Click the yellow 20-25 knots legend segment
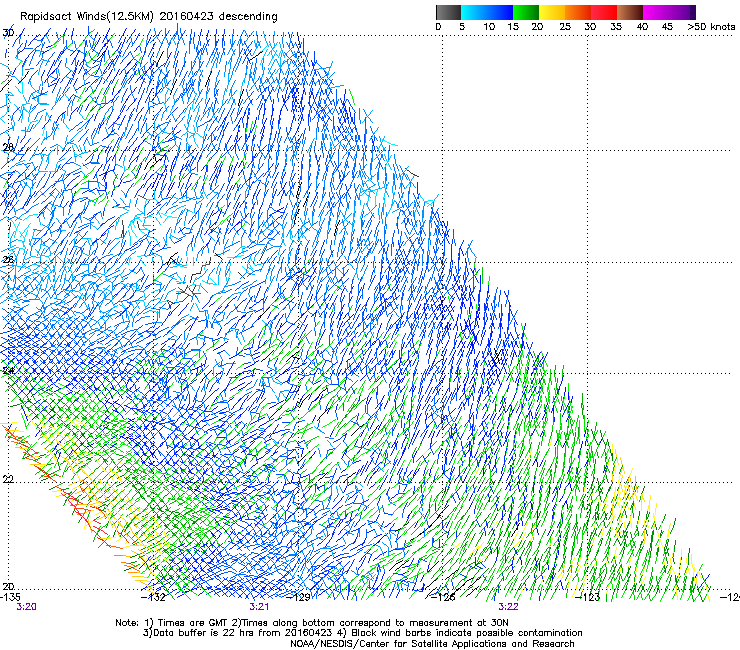 (x=552, y=12)
